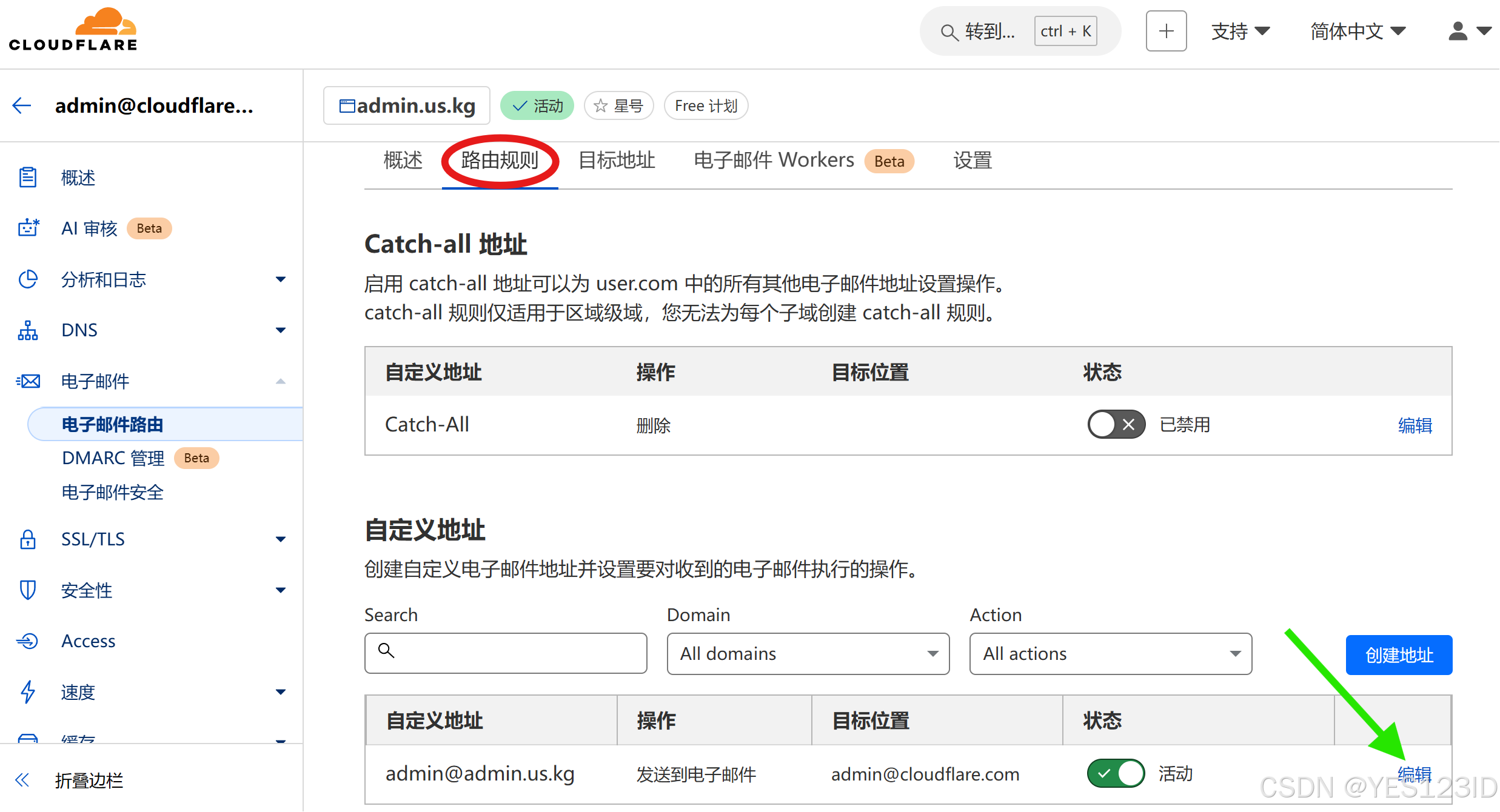Click the plus add button in header
The height and width of the screenshot is (812, 1500).
[1165, 31]
